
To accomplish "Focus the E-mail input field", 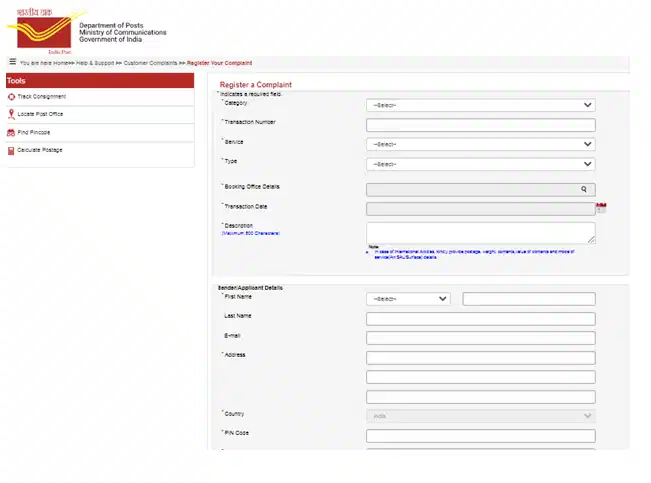I will point(480,338).
